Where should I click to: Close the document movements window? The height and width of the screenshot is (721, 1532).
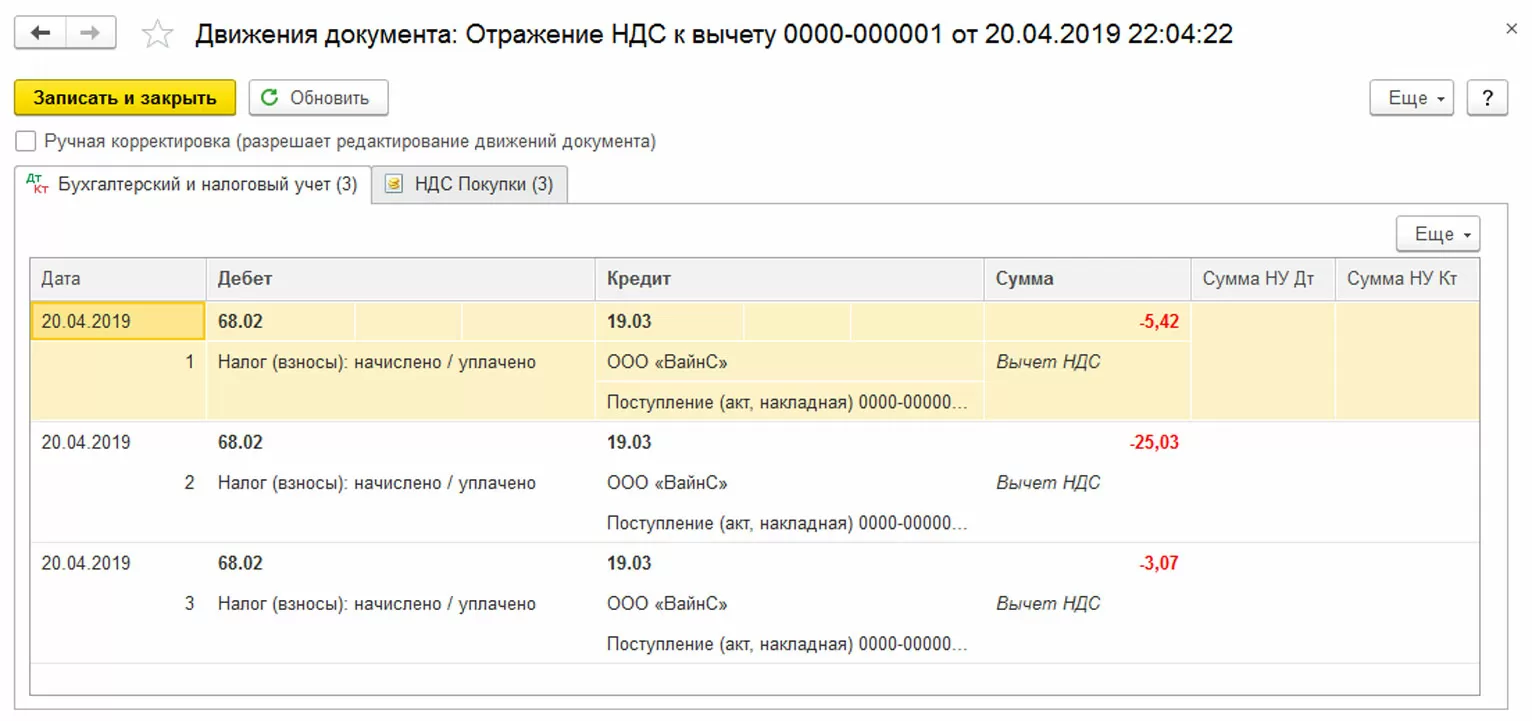point(1511,30)
